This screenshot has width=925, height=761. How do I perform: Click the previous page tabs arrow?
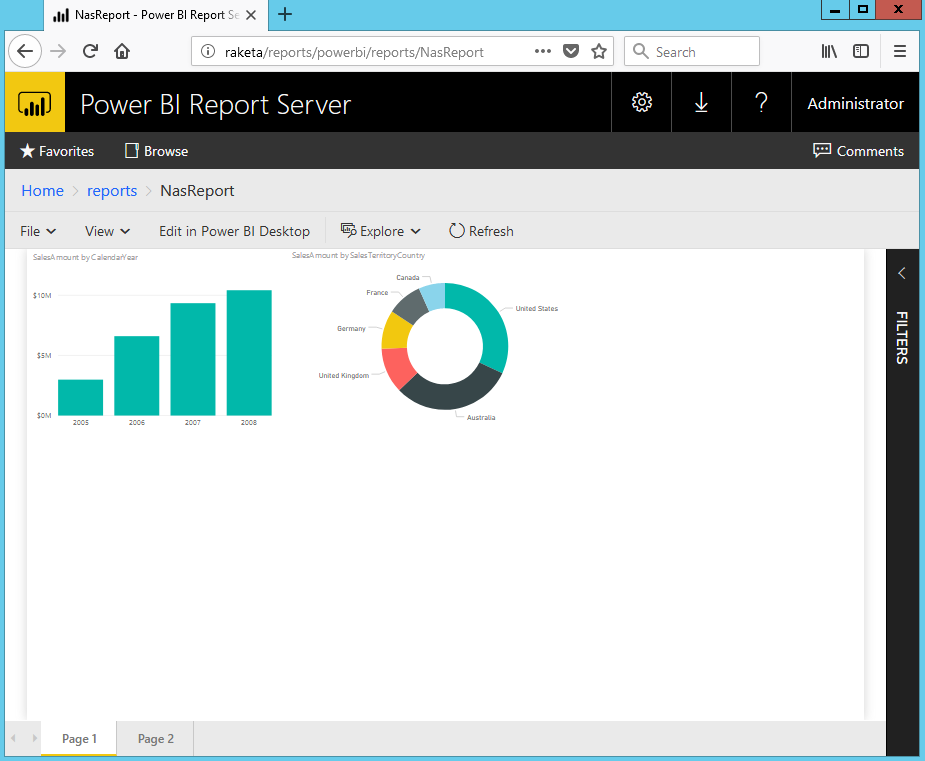coord(13,739)
